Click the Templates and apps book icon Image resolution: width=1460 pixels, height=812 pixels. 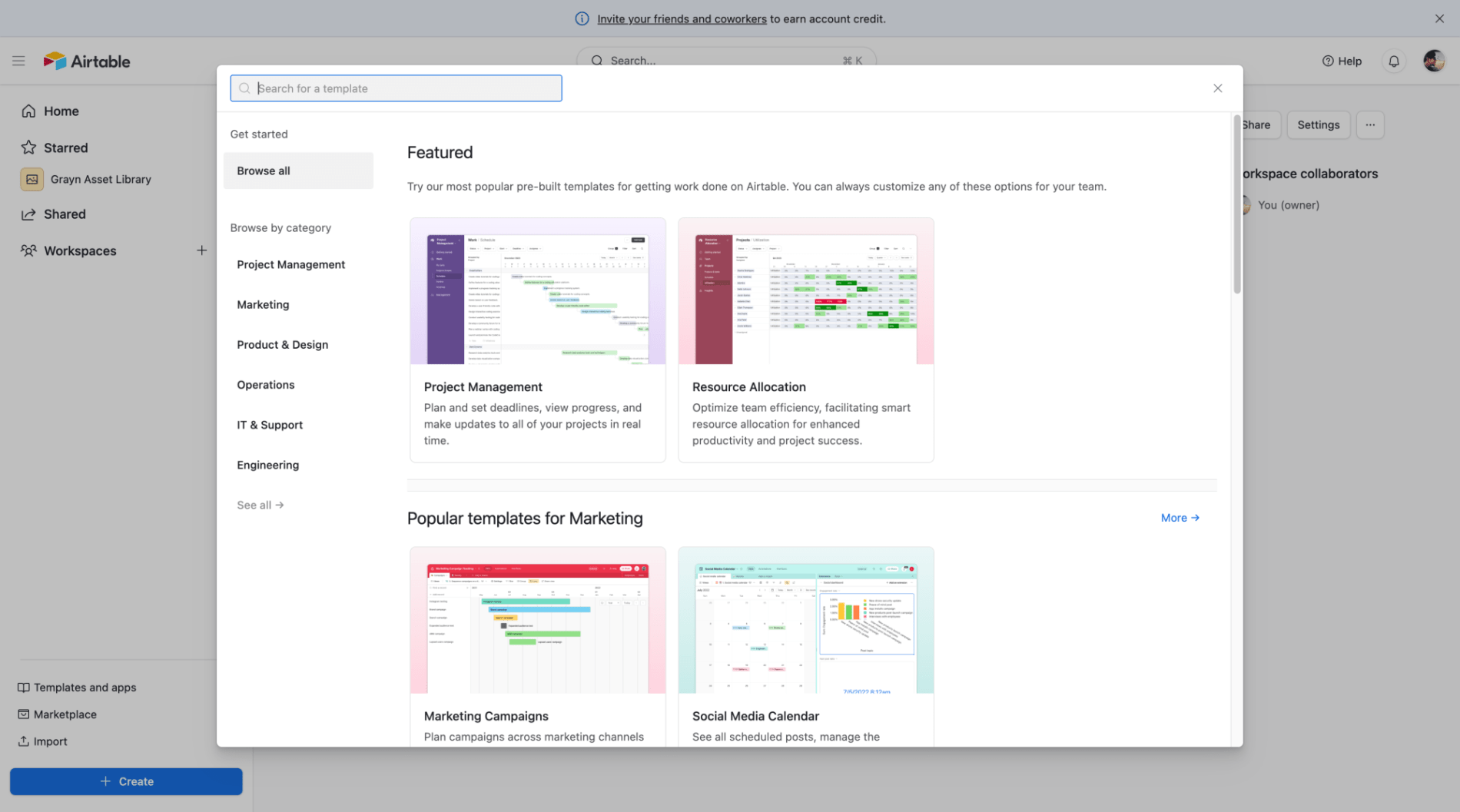pyautogui.click(x=24, y=688)
